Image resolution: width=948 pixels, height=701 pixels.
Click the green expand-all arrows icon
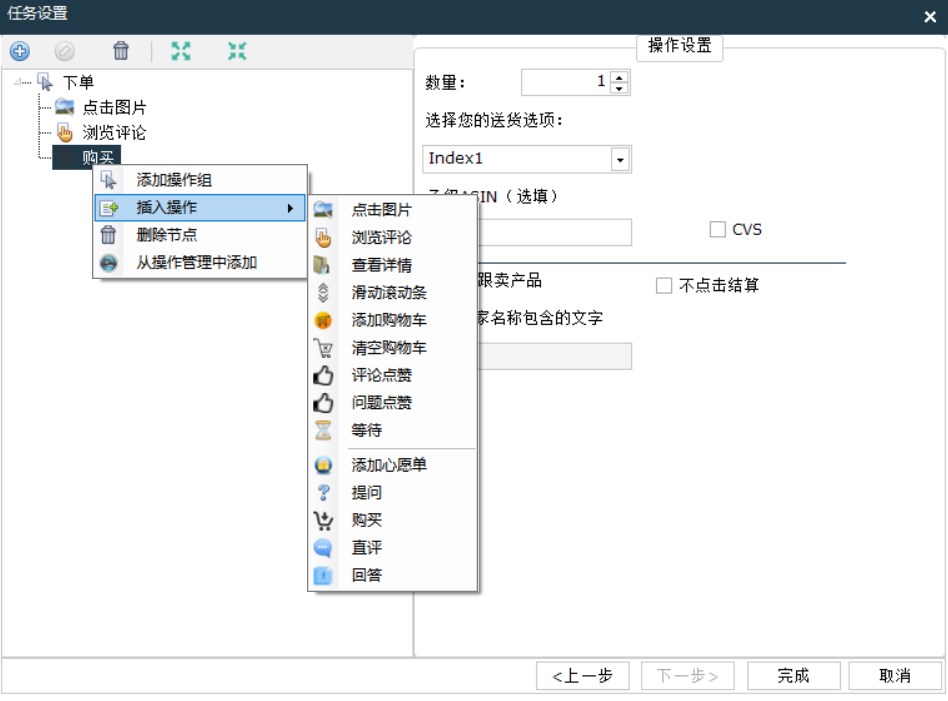(x=181, y=51)
